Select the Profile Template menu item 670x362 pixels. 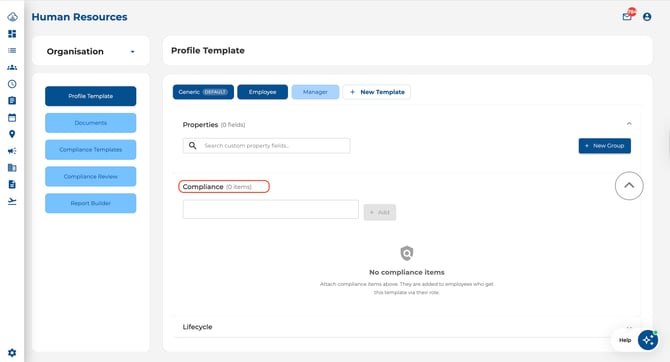91,96
